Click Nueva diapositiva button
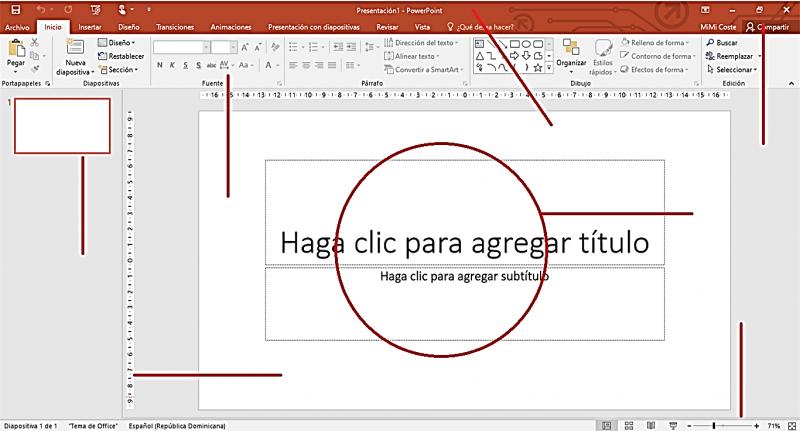This screenshot has width=800, height=431. pos(75,57)
